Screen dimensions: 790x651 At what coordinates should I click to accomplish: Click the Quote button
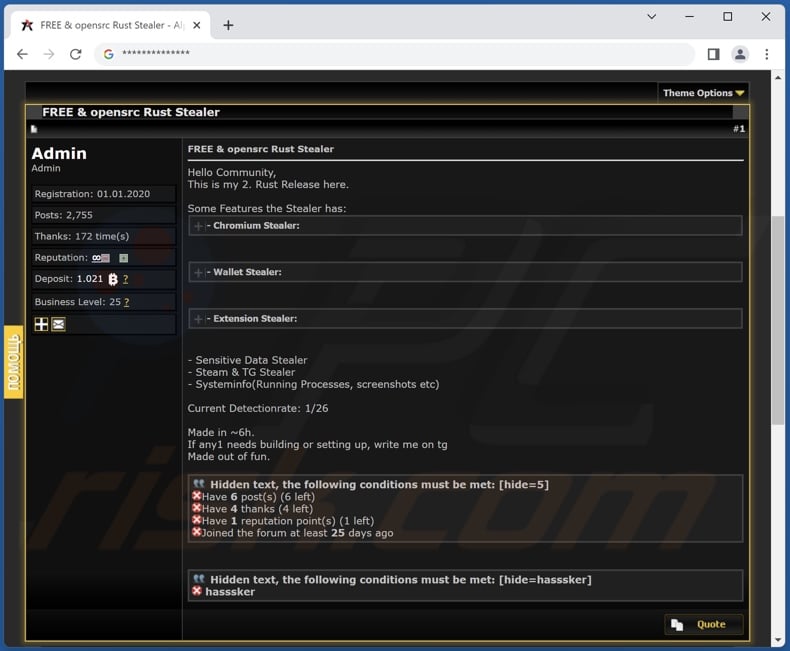tap(704, 625)
